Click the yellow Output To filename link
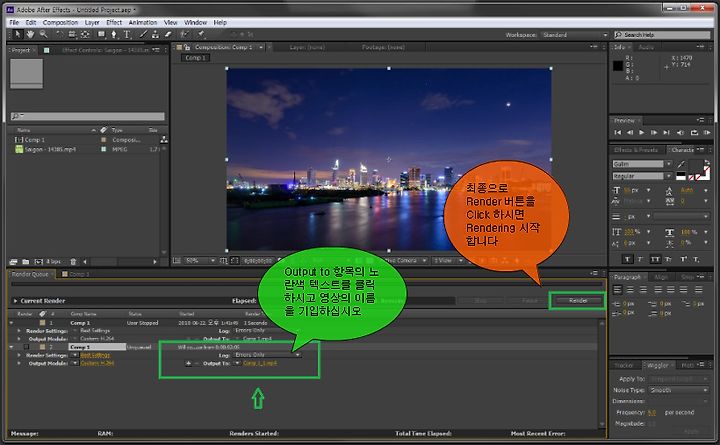The width and height of the screenshot is (720, 445). 260,363
